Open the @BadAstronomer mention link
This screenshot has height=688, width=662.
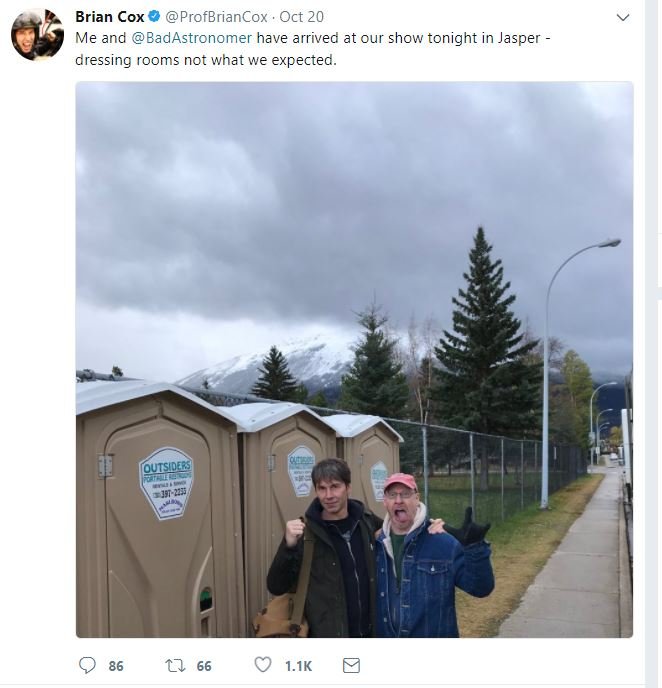(x=192, y=38)
